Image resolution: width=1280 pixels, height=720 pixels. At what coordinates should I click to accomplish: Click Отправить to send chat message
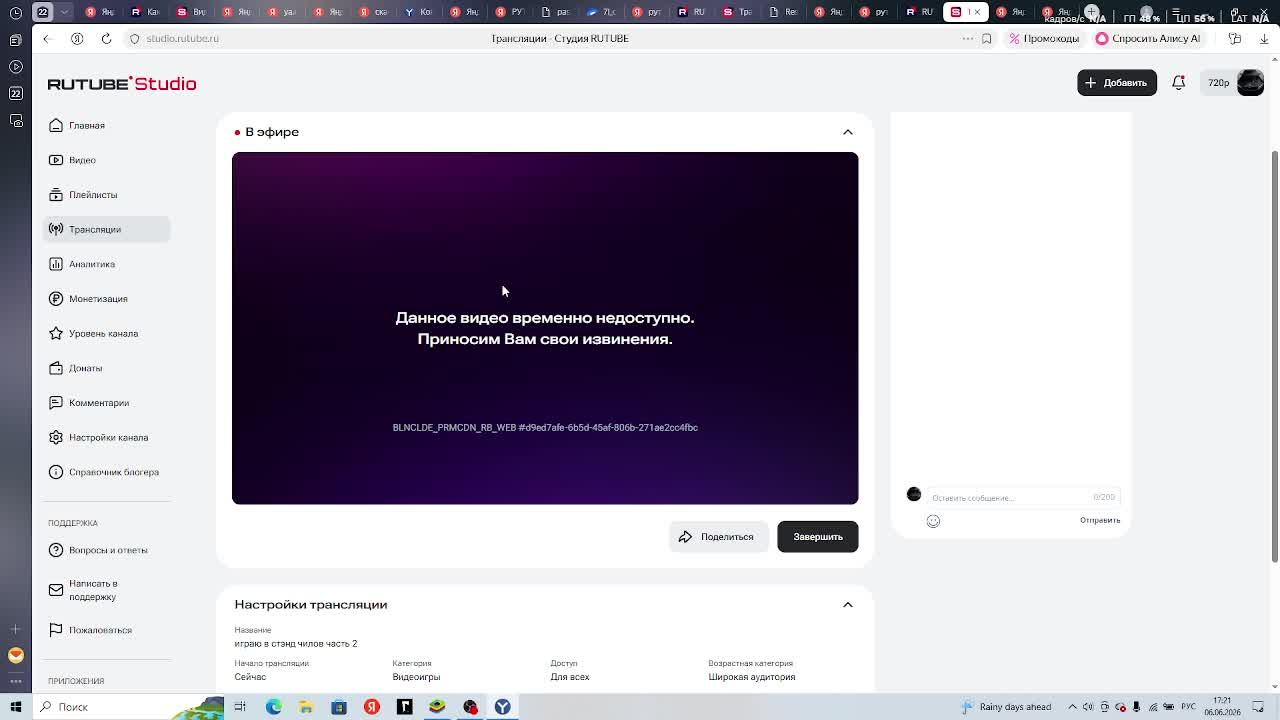[1100, 520]
